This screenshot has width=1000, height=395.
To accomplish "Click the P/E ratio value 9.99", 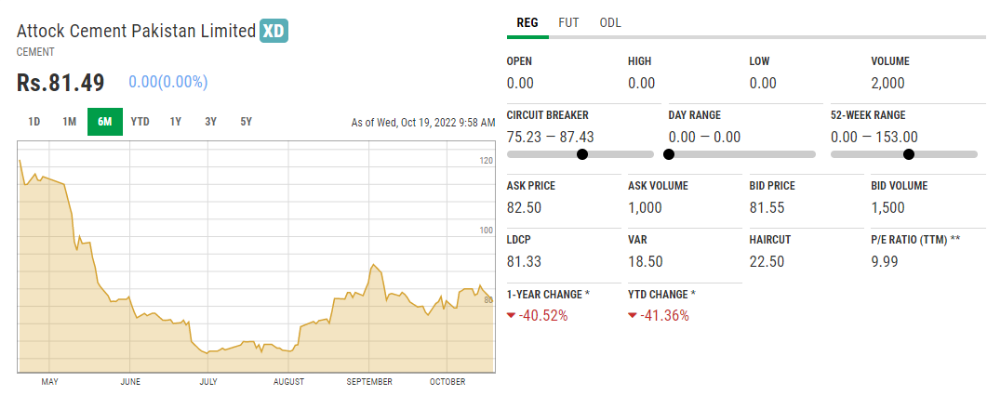I will point(884,262).
